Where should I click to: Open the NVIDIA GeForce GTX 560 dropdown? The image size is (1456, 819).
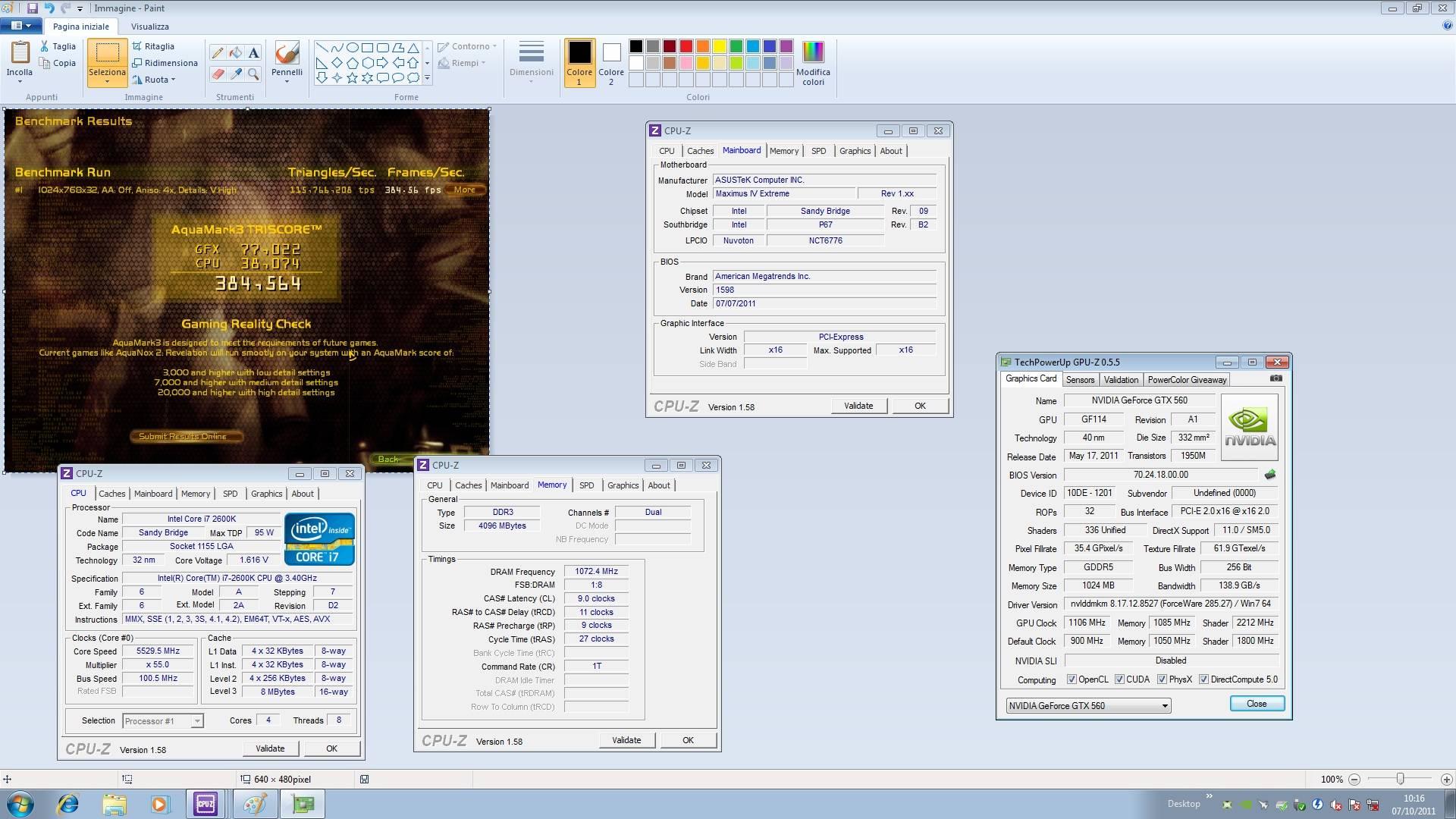click(1088, 705)
